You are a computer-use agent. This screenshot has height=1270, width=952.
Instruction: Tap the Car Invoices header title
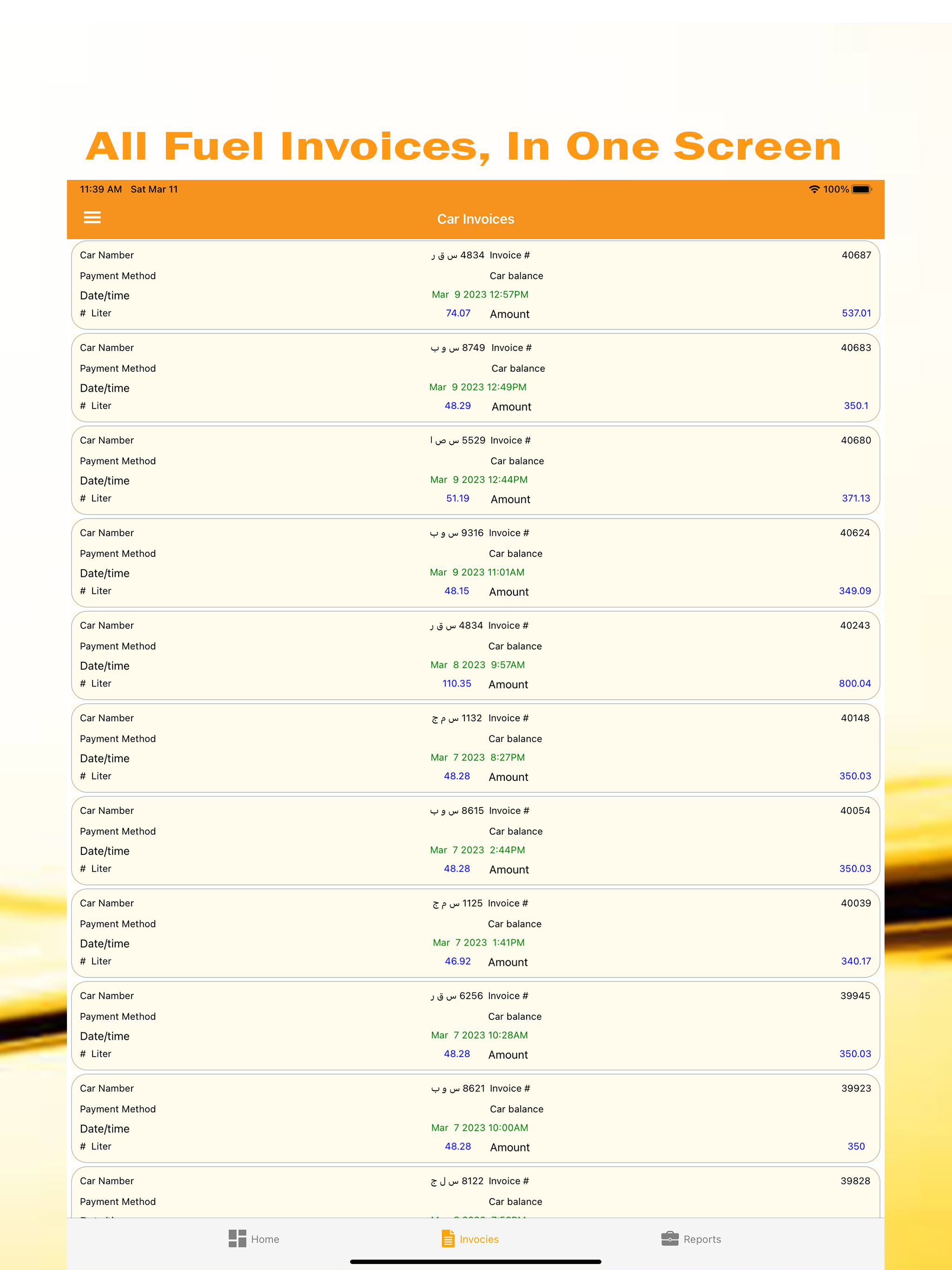click(x=476, y=219)
